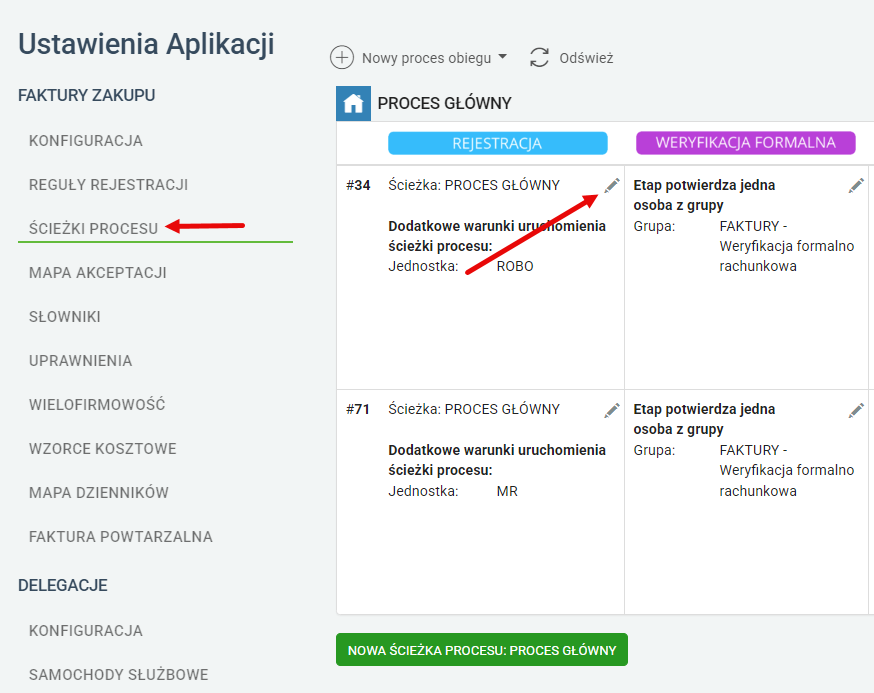The width and height of the screenshot is (874, 693).
Task: Click NOWA ŚCIEŻKA PROCESU: PROCES GŁÓWNY button
Action: pos(482,650)
